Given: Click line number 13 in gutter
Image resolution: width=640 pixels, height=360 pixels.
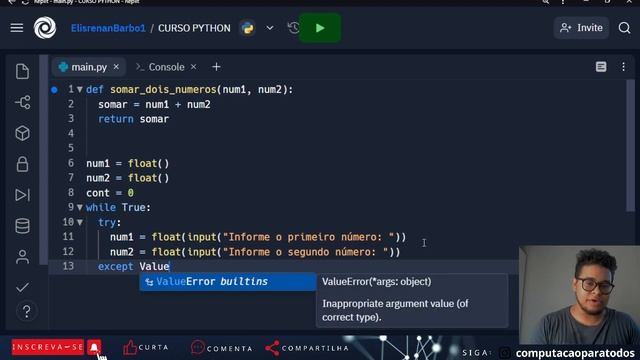Looking at the screenshot, I should coord(68,266).
